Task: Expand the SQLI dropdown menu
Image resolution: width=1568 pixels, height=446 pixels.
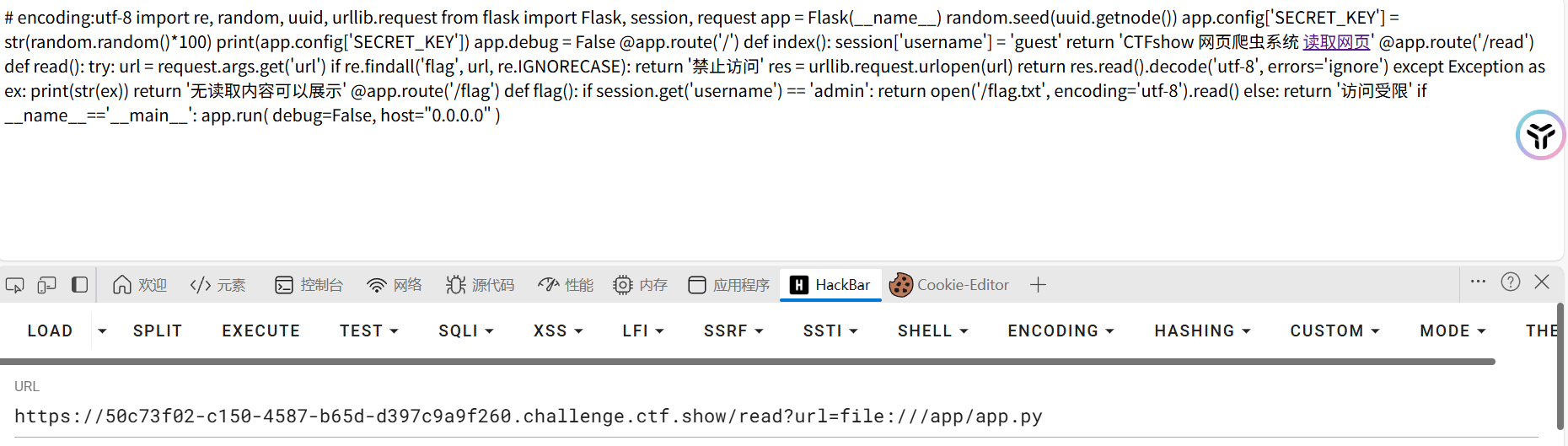Action: [x=466, y=331]
